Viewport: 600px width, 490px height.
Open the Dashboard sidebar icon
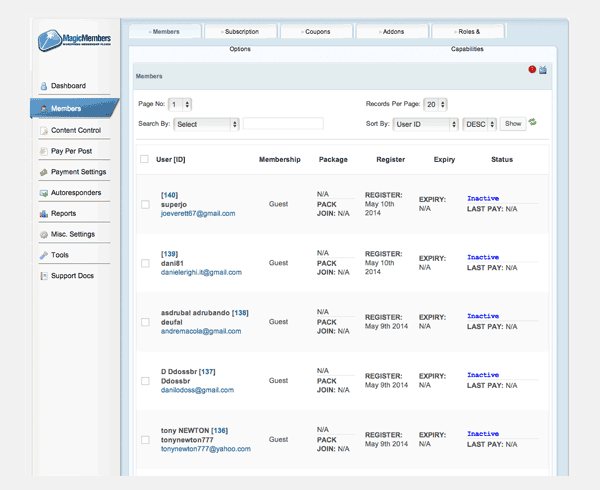pos(43,87)
